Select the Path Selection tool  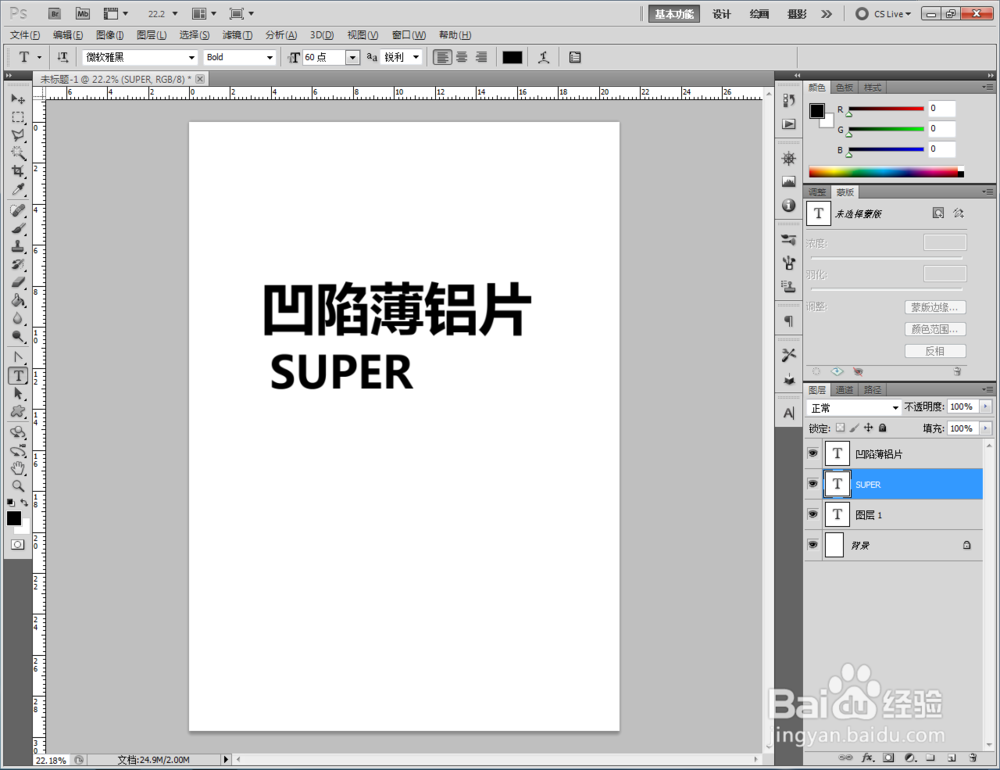(x=18, y=394)
